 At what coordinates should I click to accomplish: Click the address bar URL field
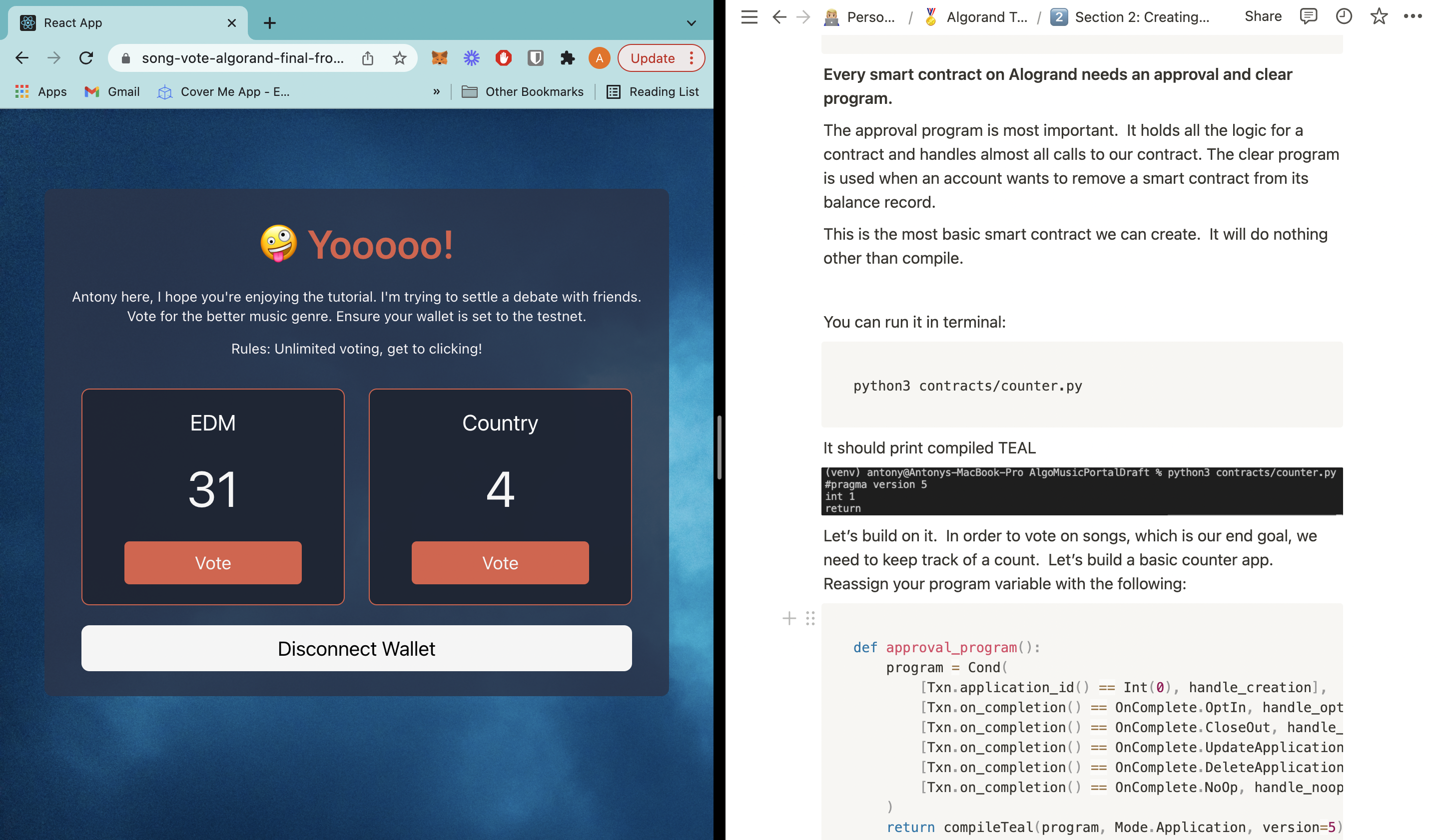(243, 58)
